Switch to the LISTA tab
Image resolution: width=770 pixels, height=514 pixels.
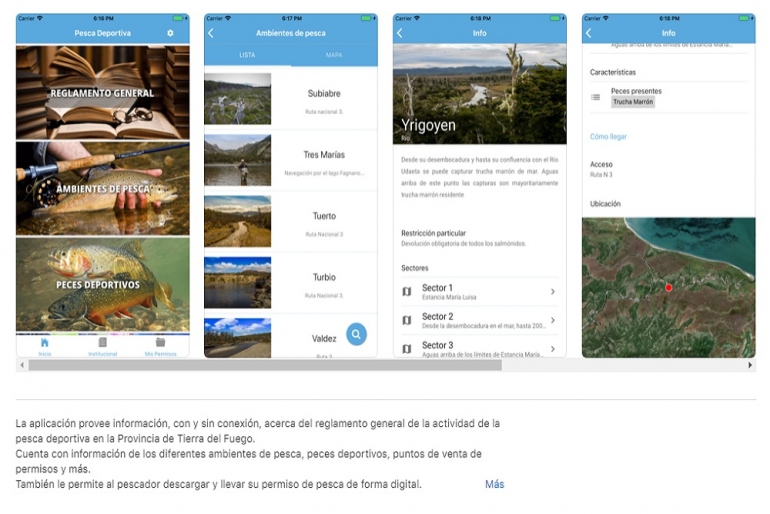[x=247, y=55]
